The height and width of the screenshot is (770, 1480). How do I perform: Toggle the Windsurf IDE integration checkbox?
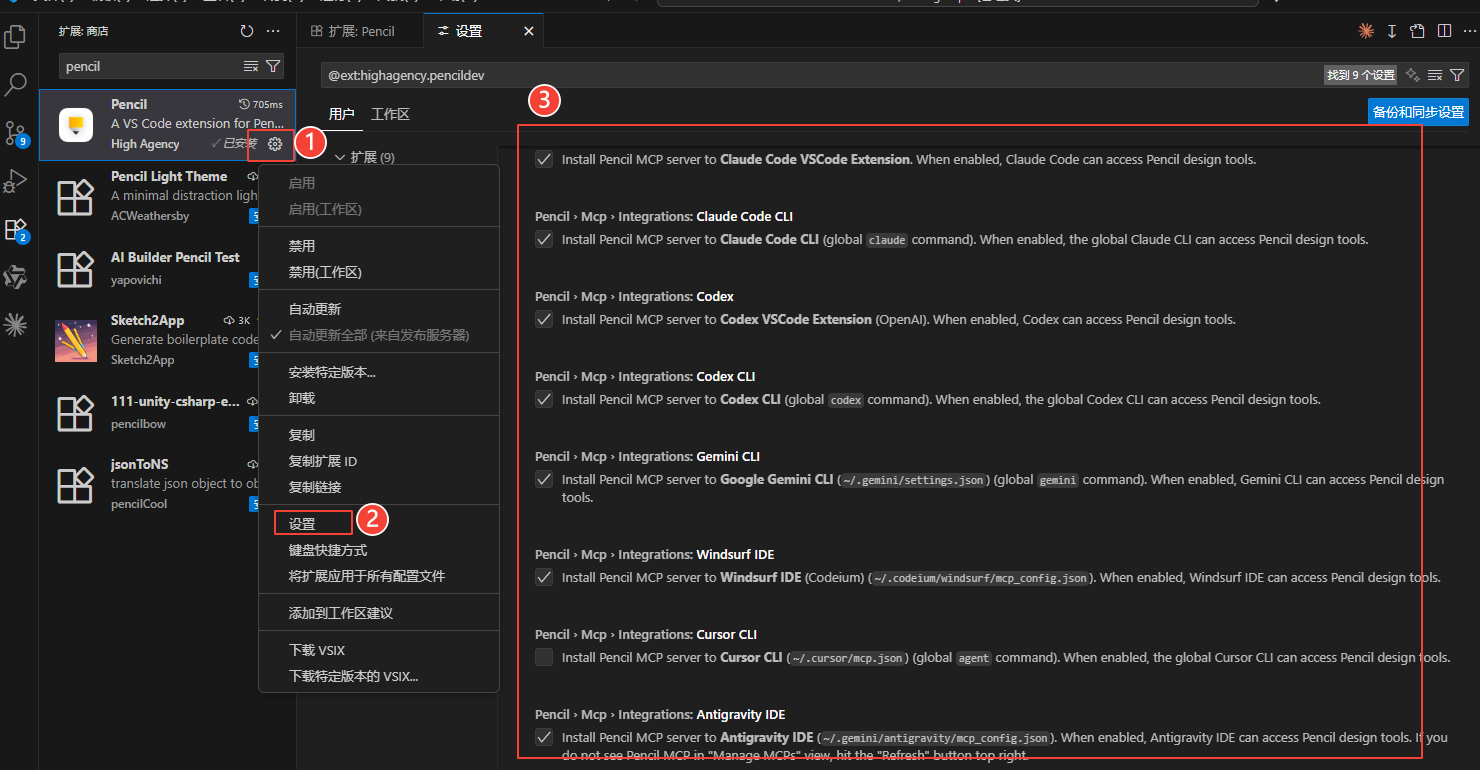point(544,577)
